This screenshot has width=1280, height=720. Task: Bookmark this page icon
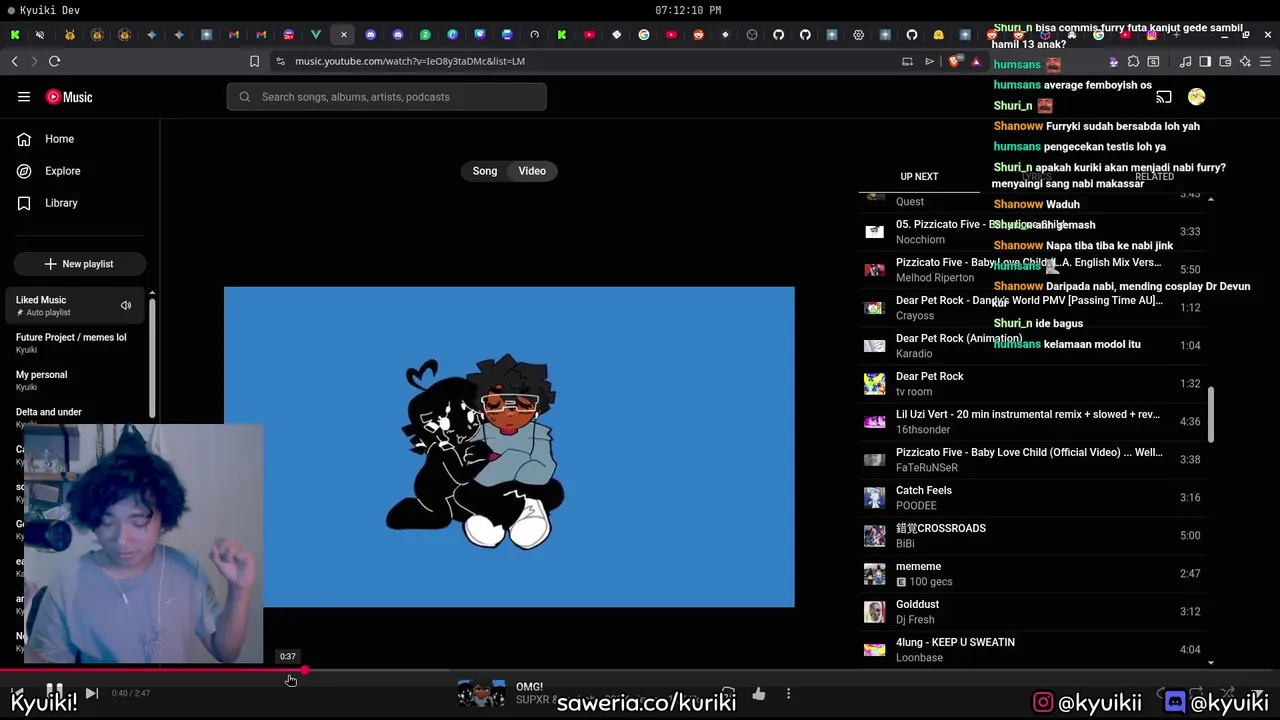[254, 61]
